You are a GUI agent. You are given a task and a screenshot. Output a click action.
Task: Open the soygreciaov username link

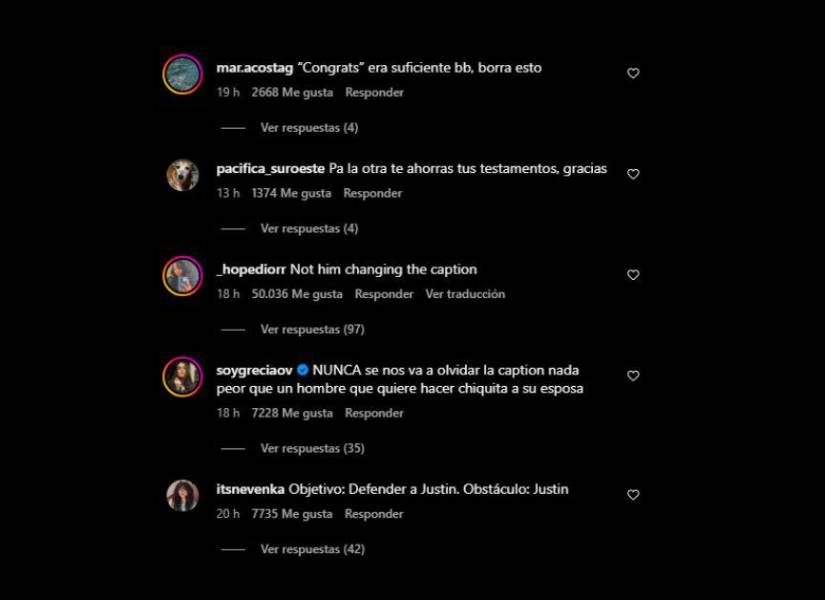pos(254,371)
